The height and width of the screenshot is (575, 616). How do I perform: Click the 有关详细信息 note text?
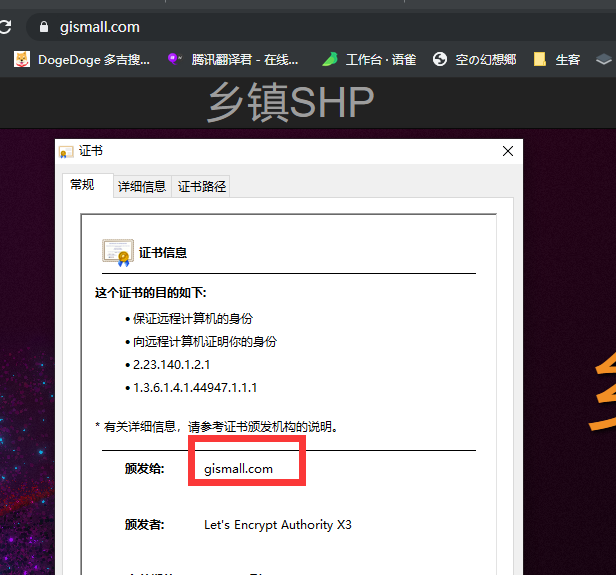(216, 427)
